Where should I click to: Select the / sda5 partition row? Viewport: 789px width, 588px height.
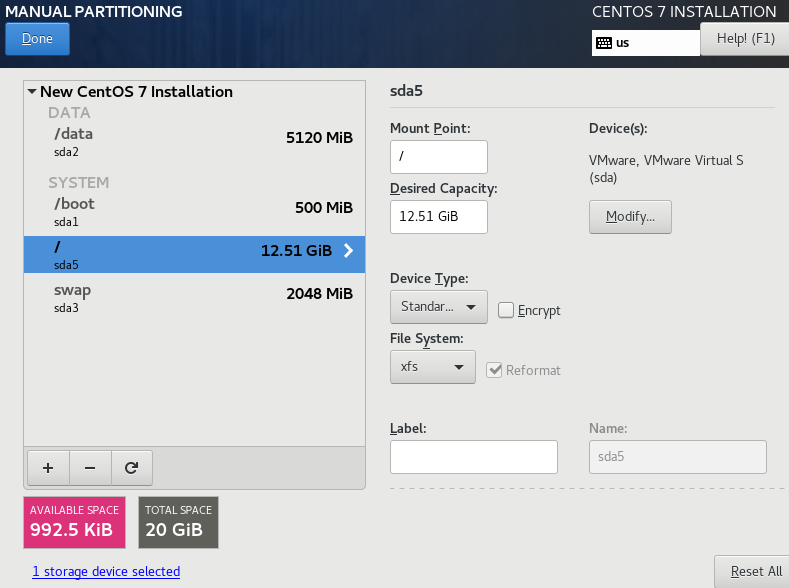(x=194, y=255)
